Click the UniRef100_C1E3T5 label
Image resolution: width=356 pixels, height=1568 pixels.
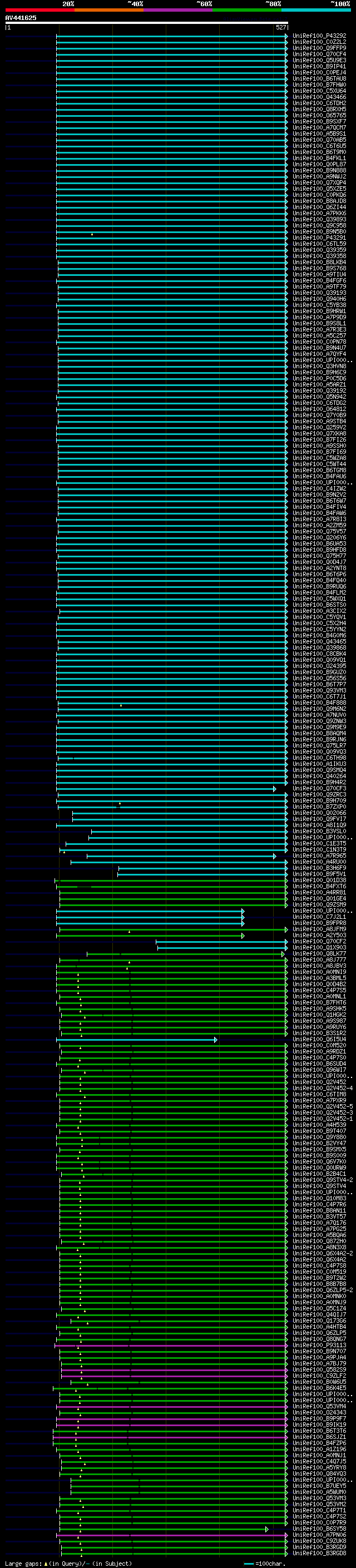click(319, 844)
